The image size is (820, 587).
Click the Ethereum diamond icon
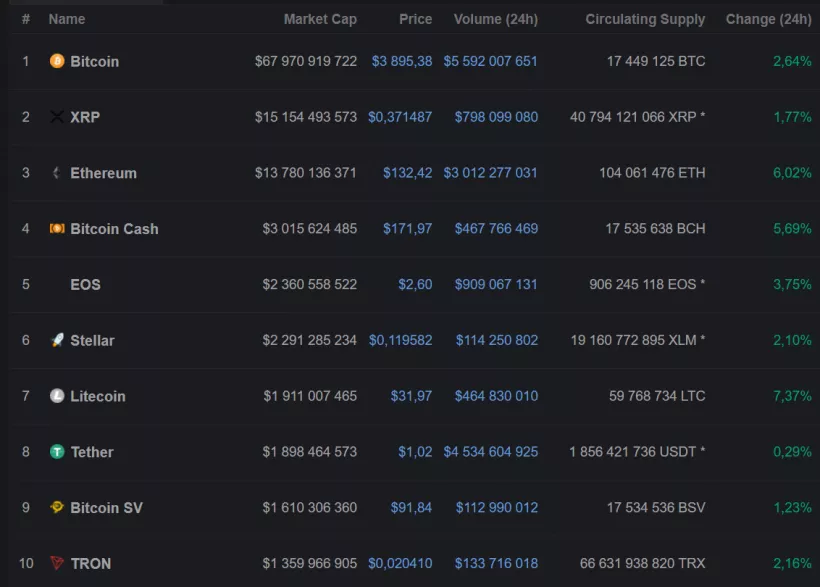[x=57, y=173]
